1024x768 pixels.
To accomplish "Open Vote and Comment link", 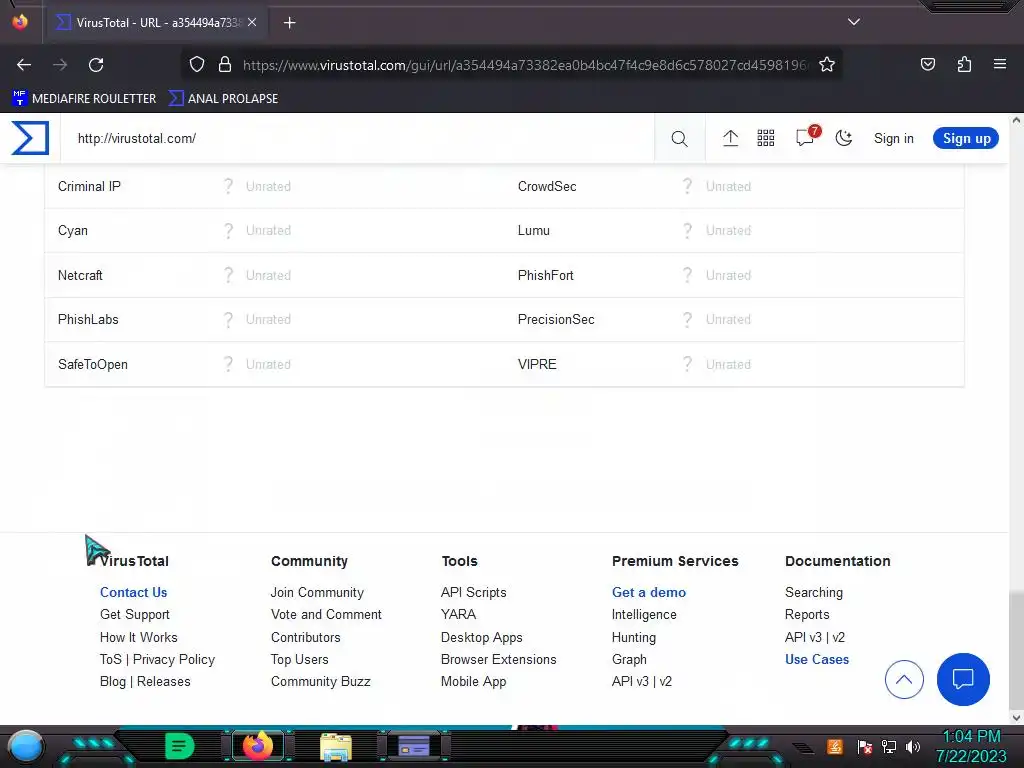I will tap(326, 615).
